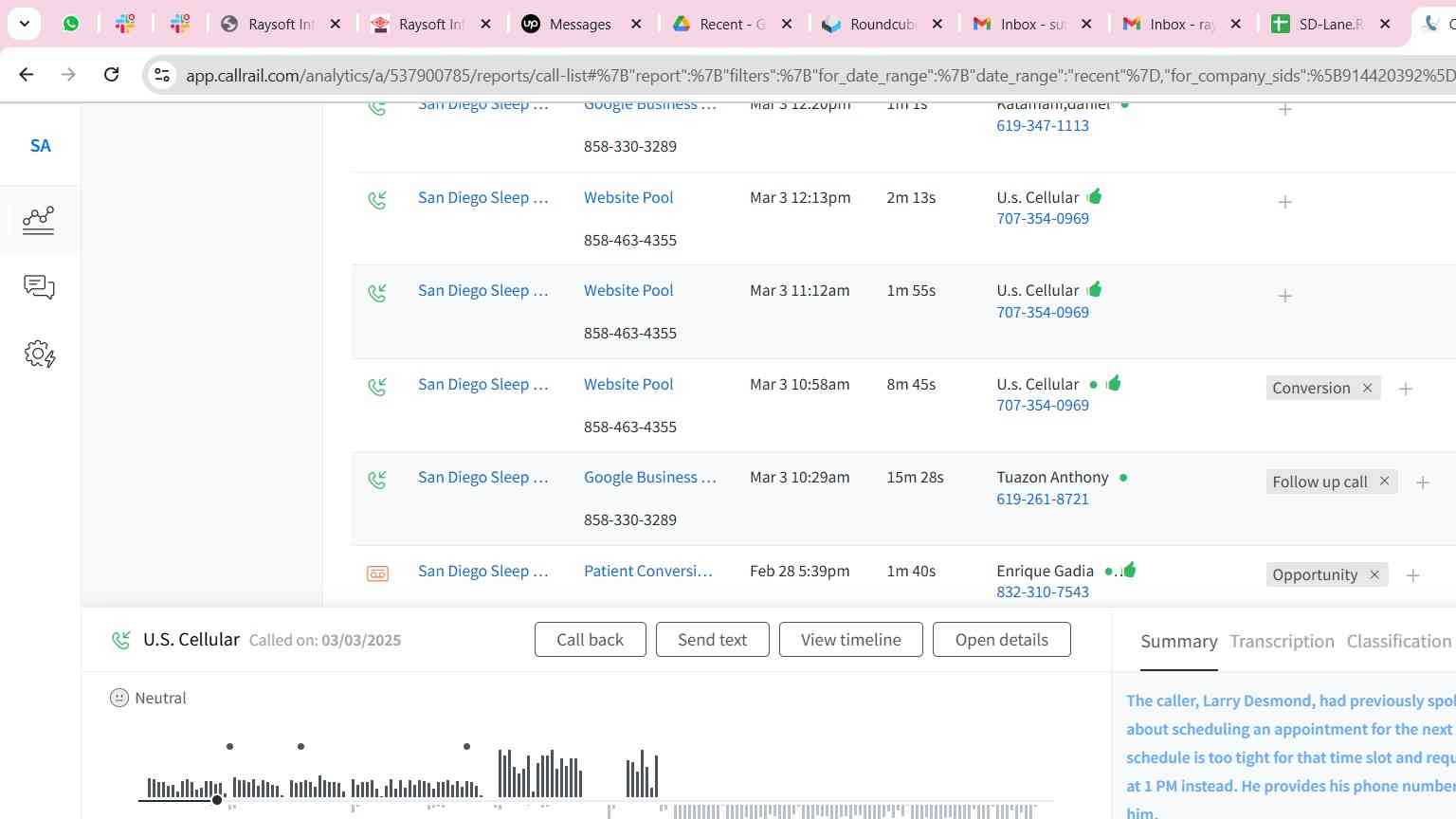Viewport: 1456px width, 819px height.
Task: Add another tag beside Follow up call
Action: pos(1422,482)
